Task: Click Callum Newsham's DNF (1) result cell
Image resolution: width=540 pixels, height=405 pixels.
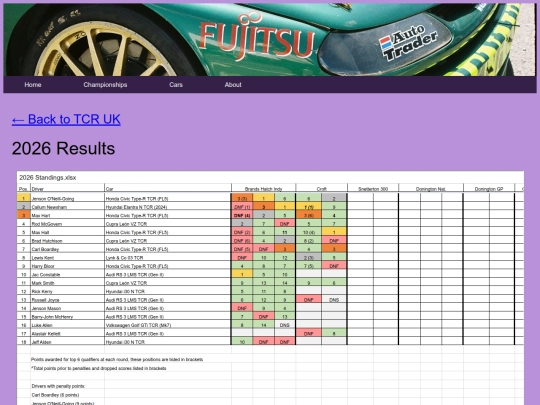Action: click(242, 207)
